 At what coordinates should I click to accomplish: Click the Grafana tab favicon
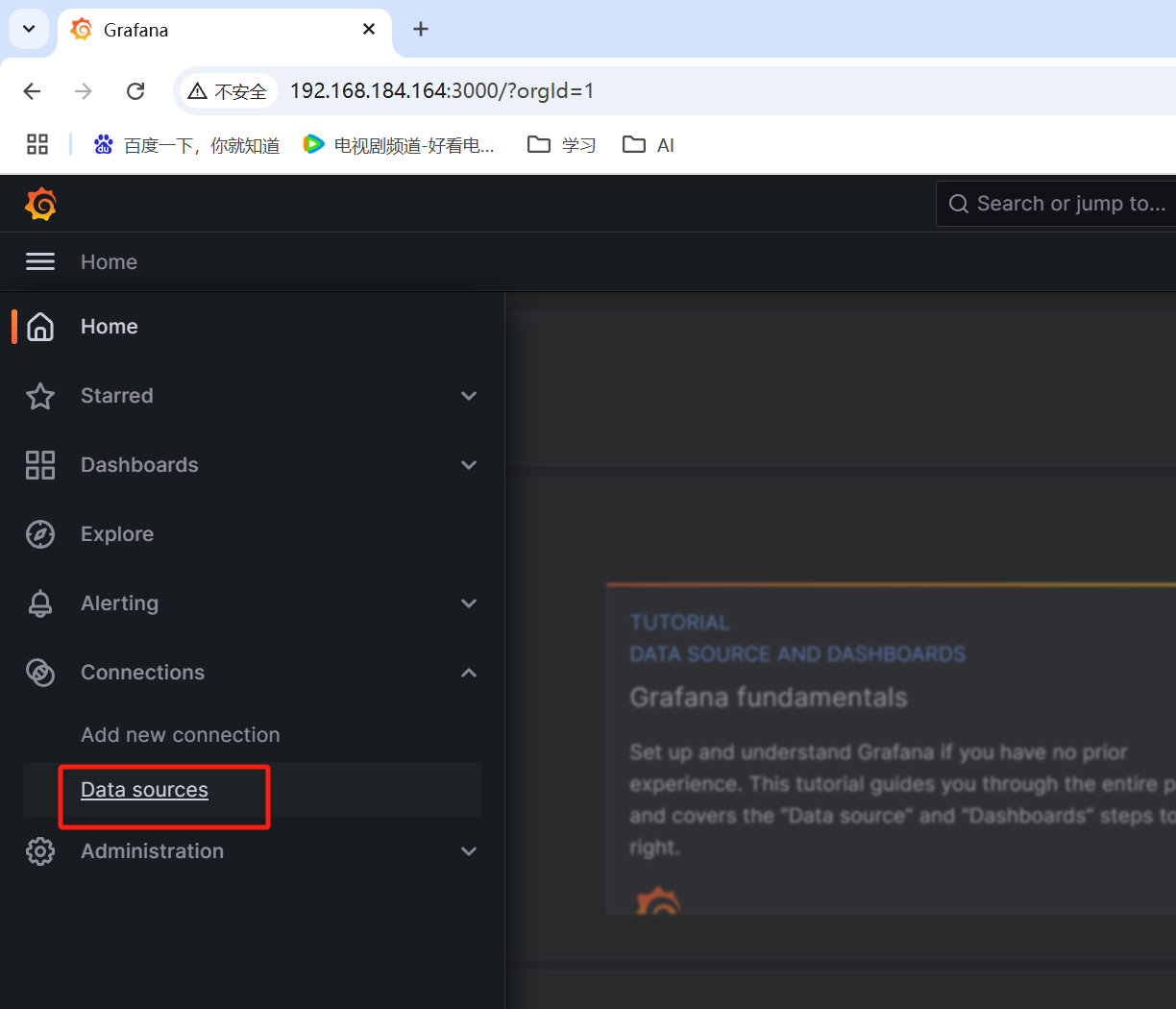tap(83, 30)
